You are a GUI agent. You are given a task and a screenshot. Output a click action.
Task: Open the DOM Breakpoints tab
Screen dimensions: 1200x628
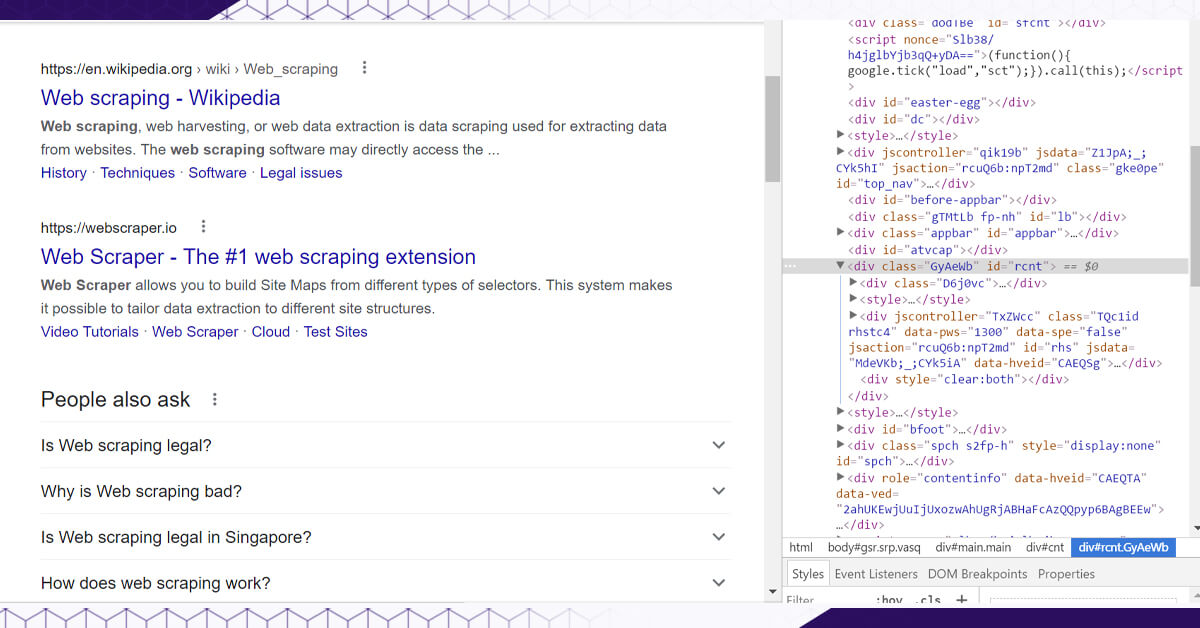click(x=977, y=574)
